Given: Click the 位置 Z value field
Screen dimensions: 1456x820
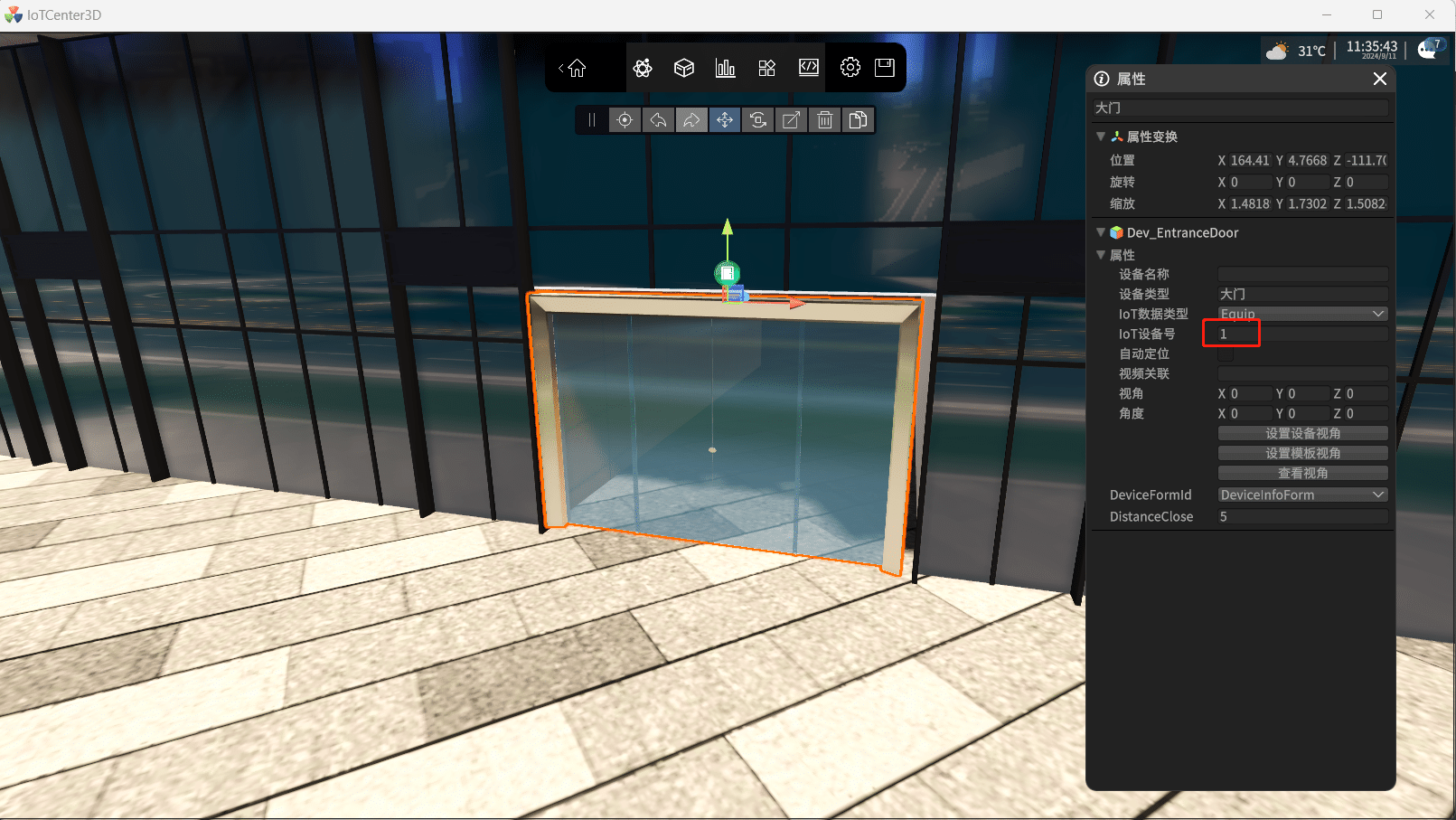Looking at the screenshot, I should [x=1366, y=160].
